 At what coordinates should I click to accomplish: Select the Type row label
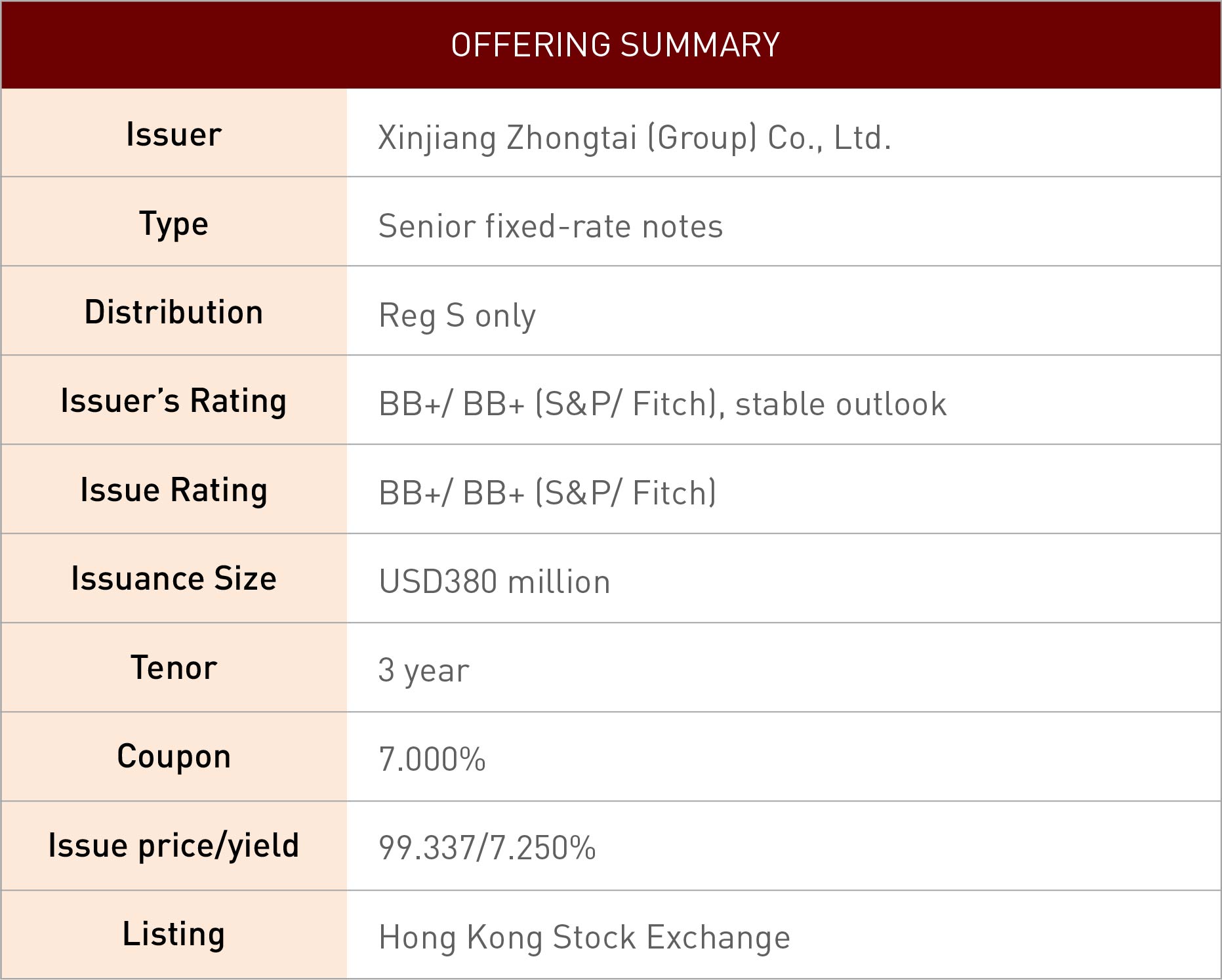click(x=174, y=224)
